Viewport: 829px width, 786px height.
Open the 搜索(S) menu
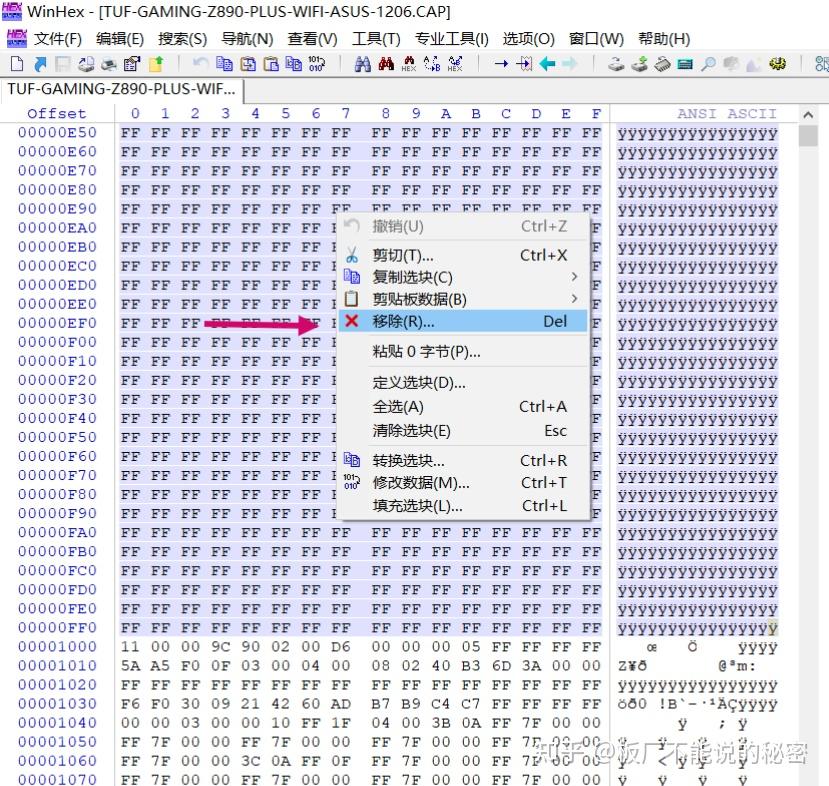[182, 39]
